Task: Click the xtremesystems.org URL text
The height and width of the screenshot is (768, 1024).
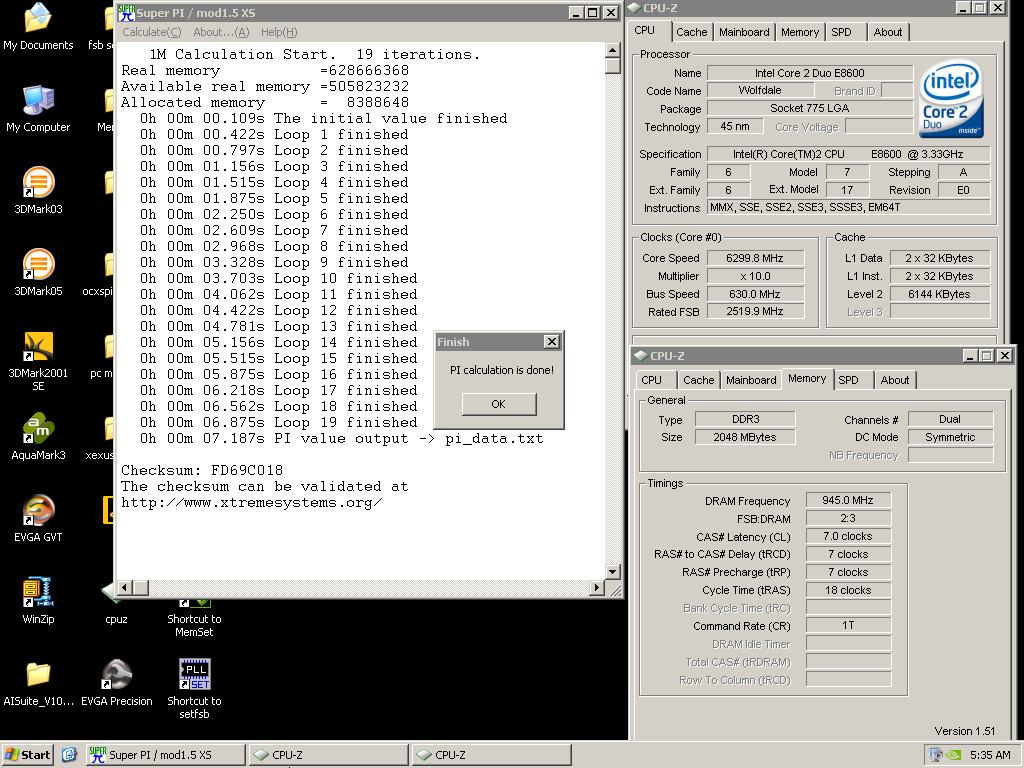Action: click(251, 503)
